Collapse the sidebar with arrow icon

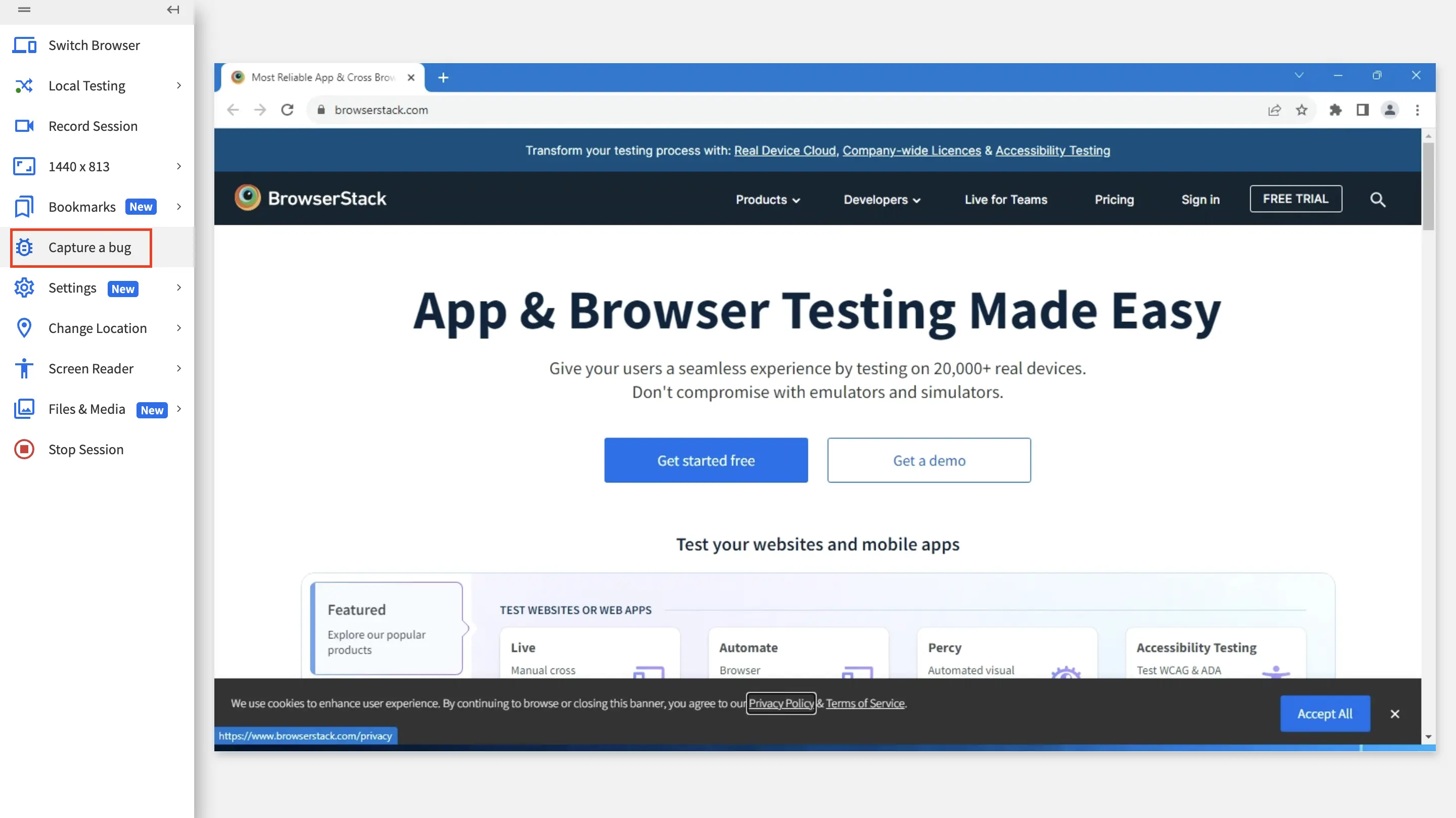[173, 10]
